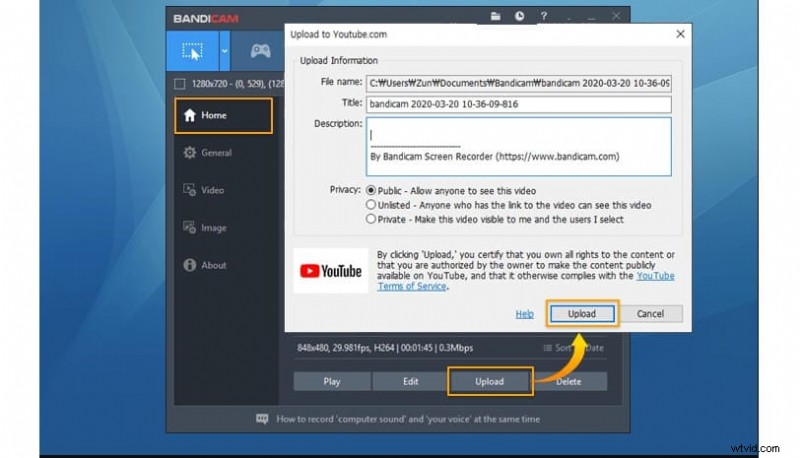This screenshot has width=800, height=458.
Task: Open the output folder icon in Bandicam title bar
Action: pyautogui.click(x=495, y=16)
